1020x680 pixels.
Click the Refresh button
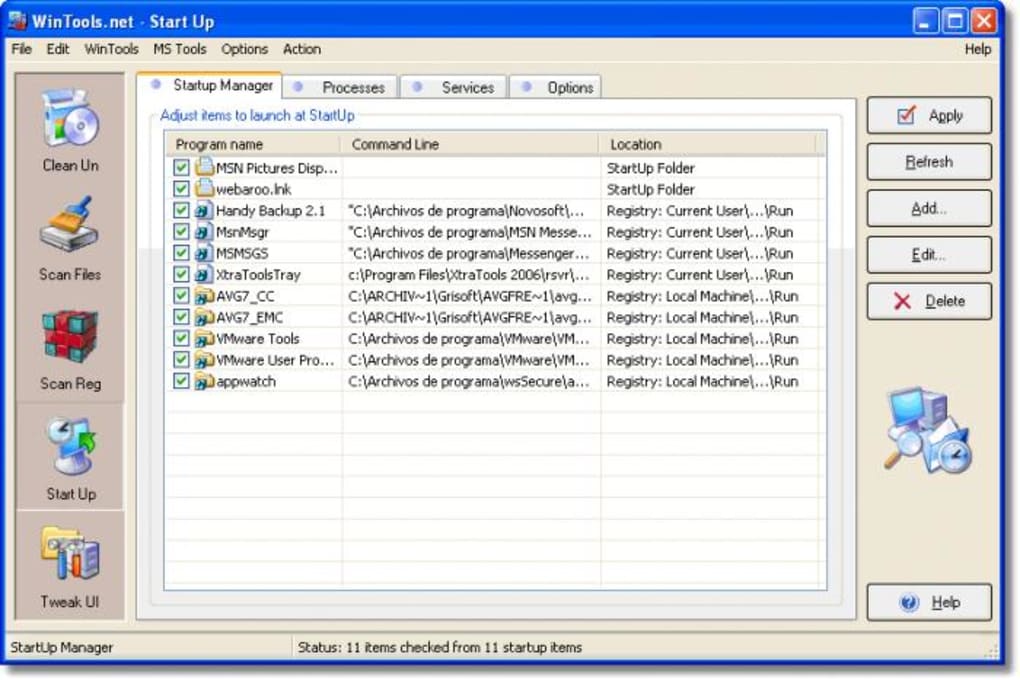click(929, 161)
